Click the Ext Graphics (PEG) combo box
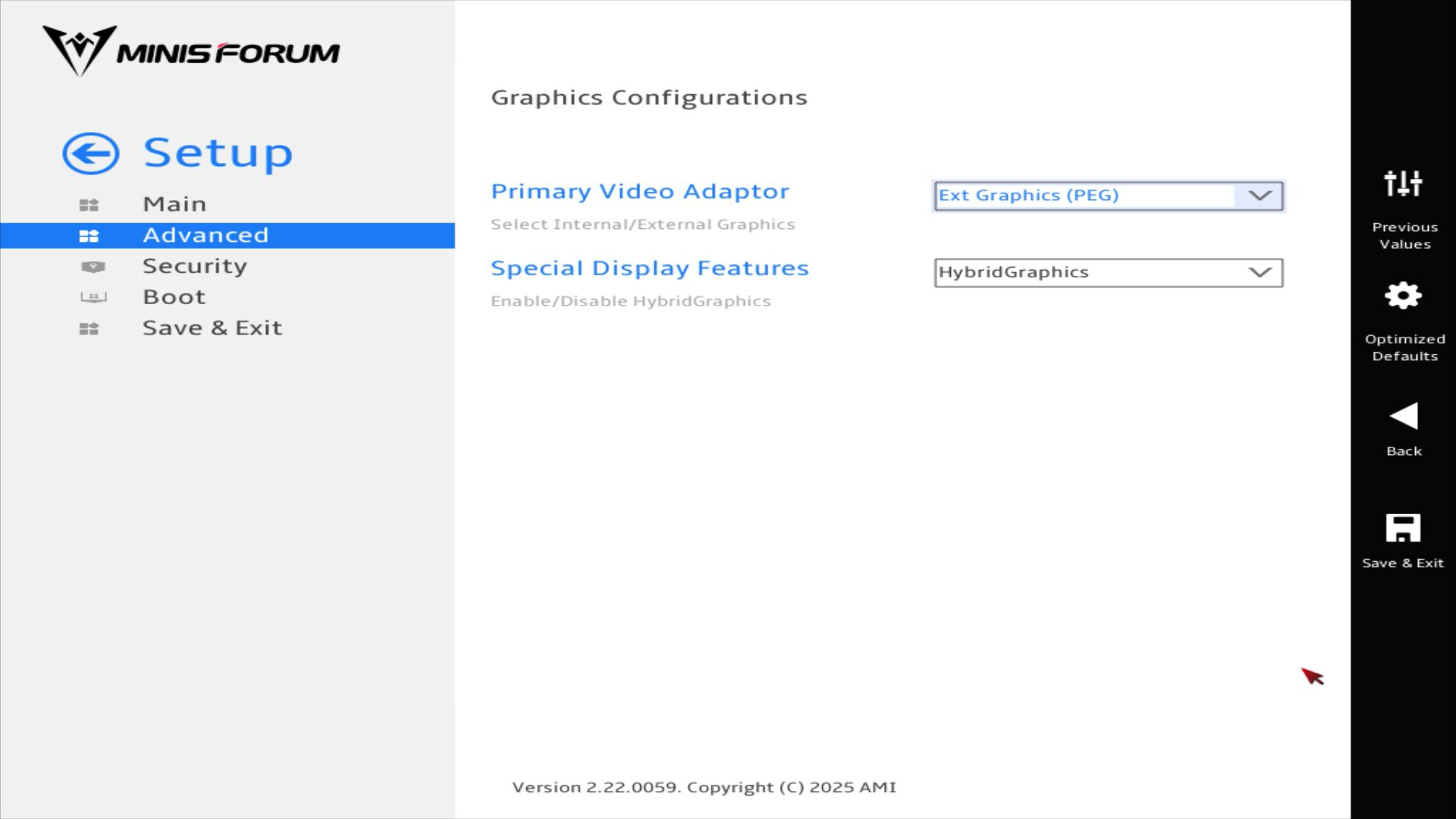 point(1084,196)
